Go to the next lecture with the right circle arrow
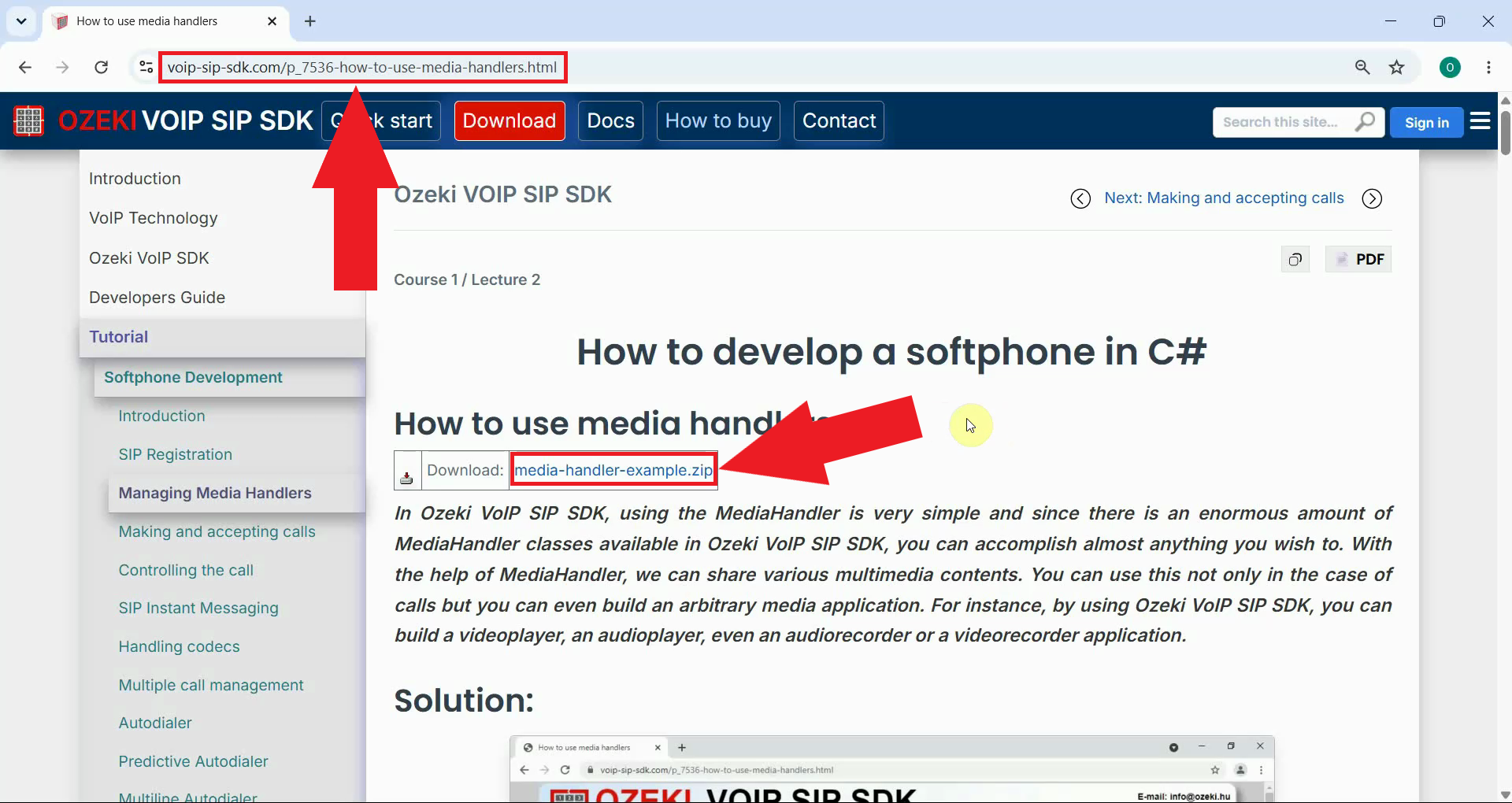 click(1372, 198)
